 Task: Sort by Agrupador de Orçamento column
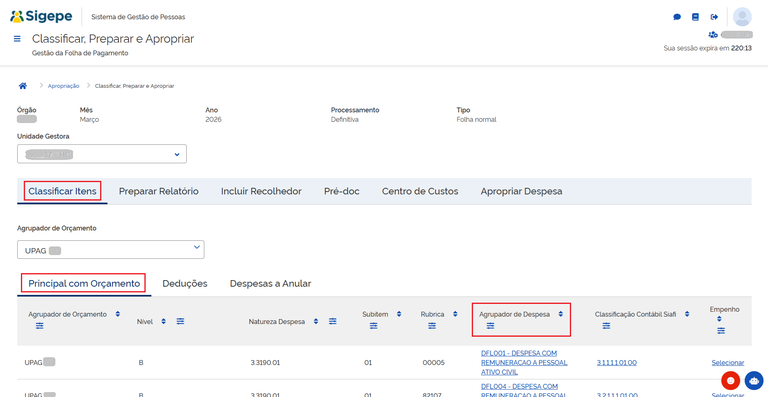coord(118,314)
